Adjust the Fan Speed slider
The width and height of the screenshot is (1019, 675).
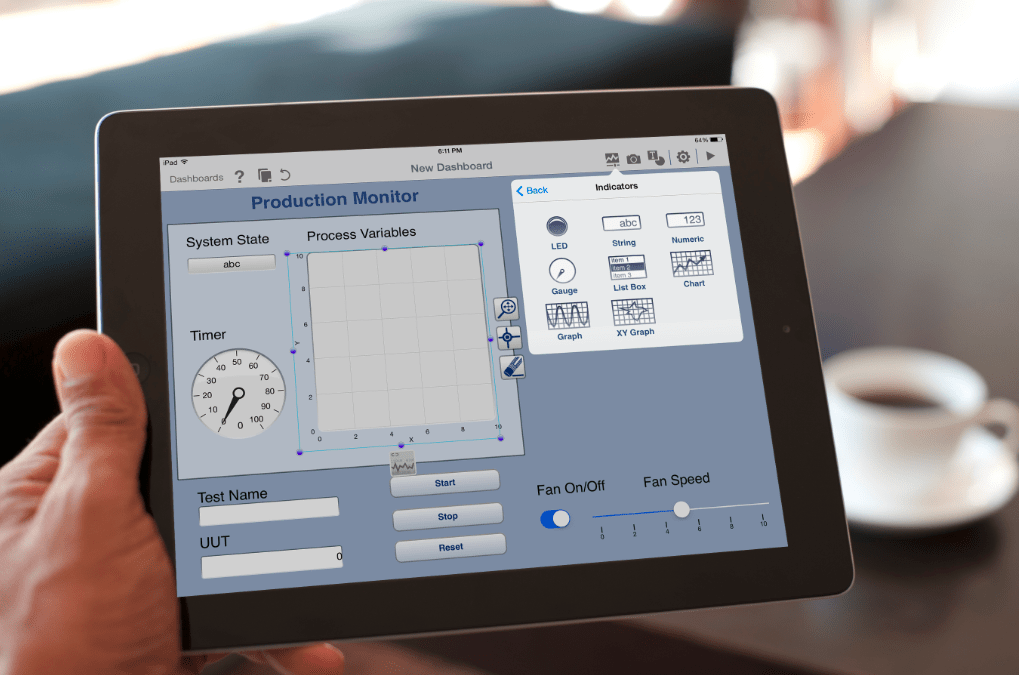[x=681, y=510]
